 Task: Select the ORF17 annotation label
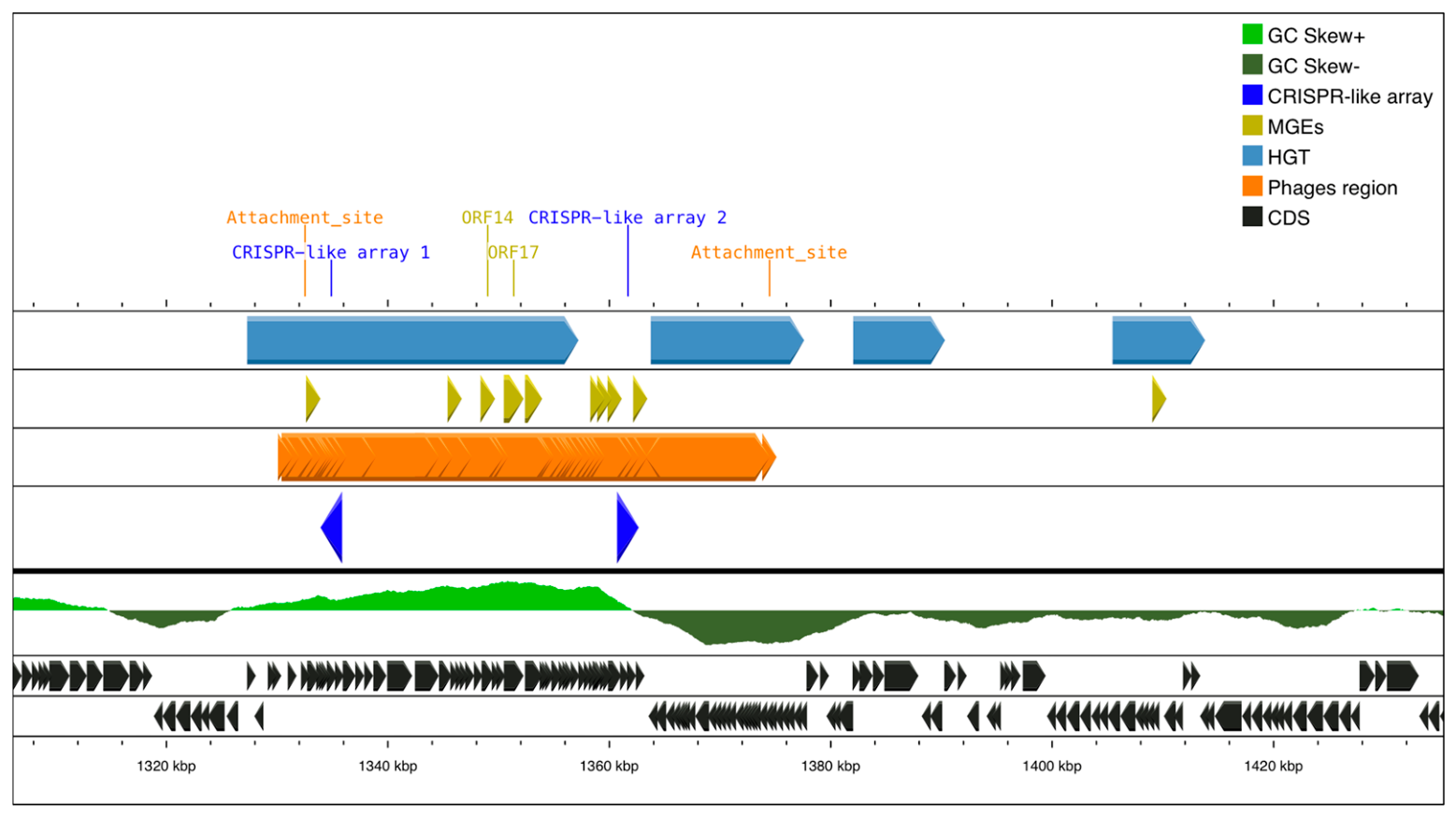click(x=513, y=252)
